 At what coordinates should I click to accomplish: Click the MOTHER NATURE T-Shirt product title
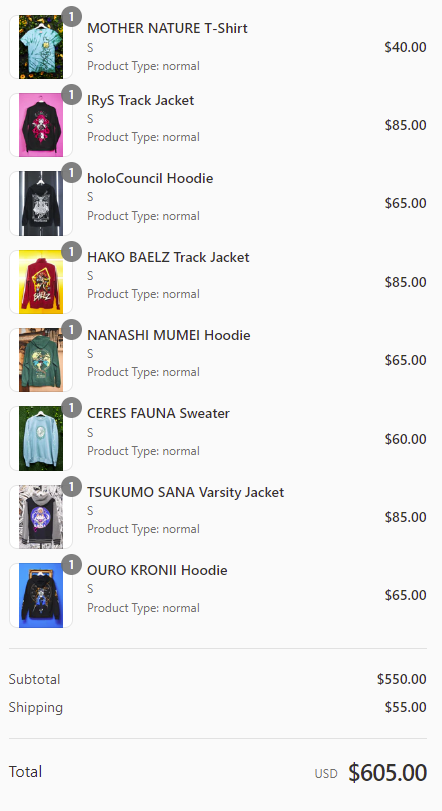167,28
